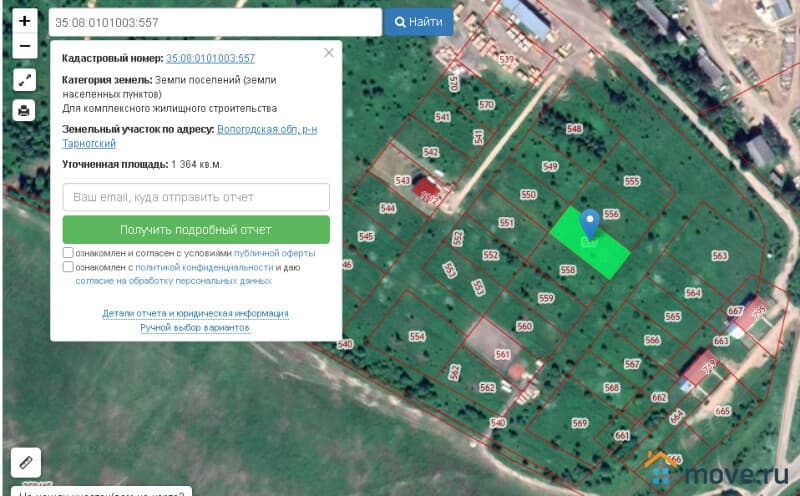Viewport: 800px width, 496px height.
Task: Toggle fullscreen map view icon
Action: 24,80
